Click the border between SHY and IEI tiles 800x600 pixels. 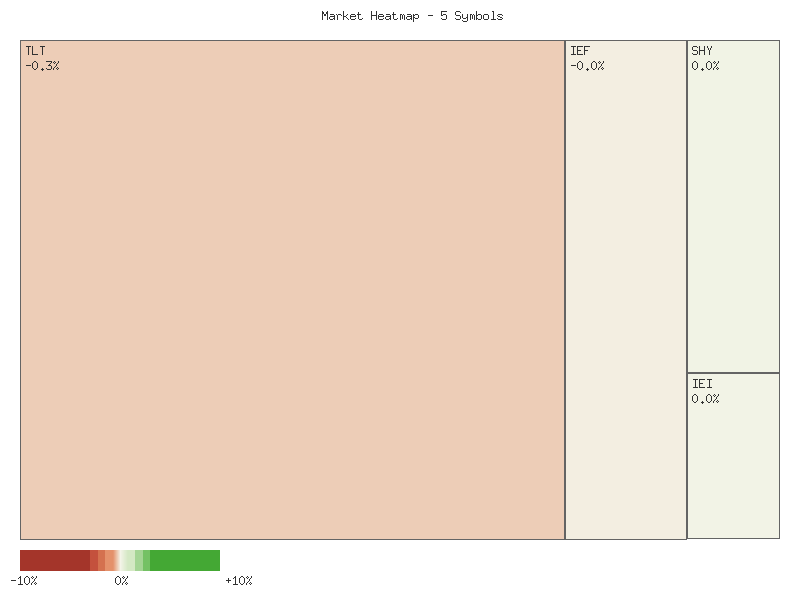(733, 372)
